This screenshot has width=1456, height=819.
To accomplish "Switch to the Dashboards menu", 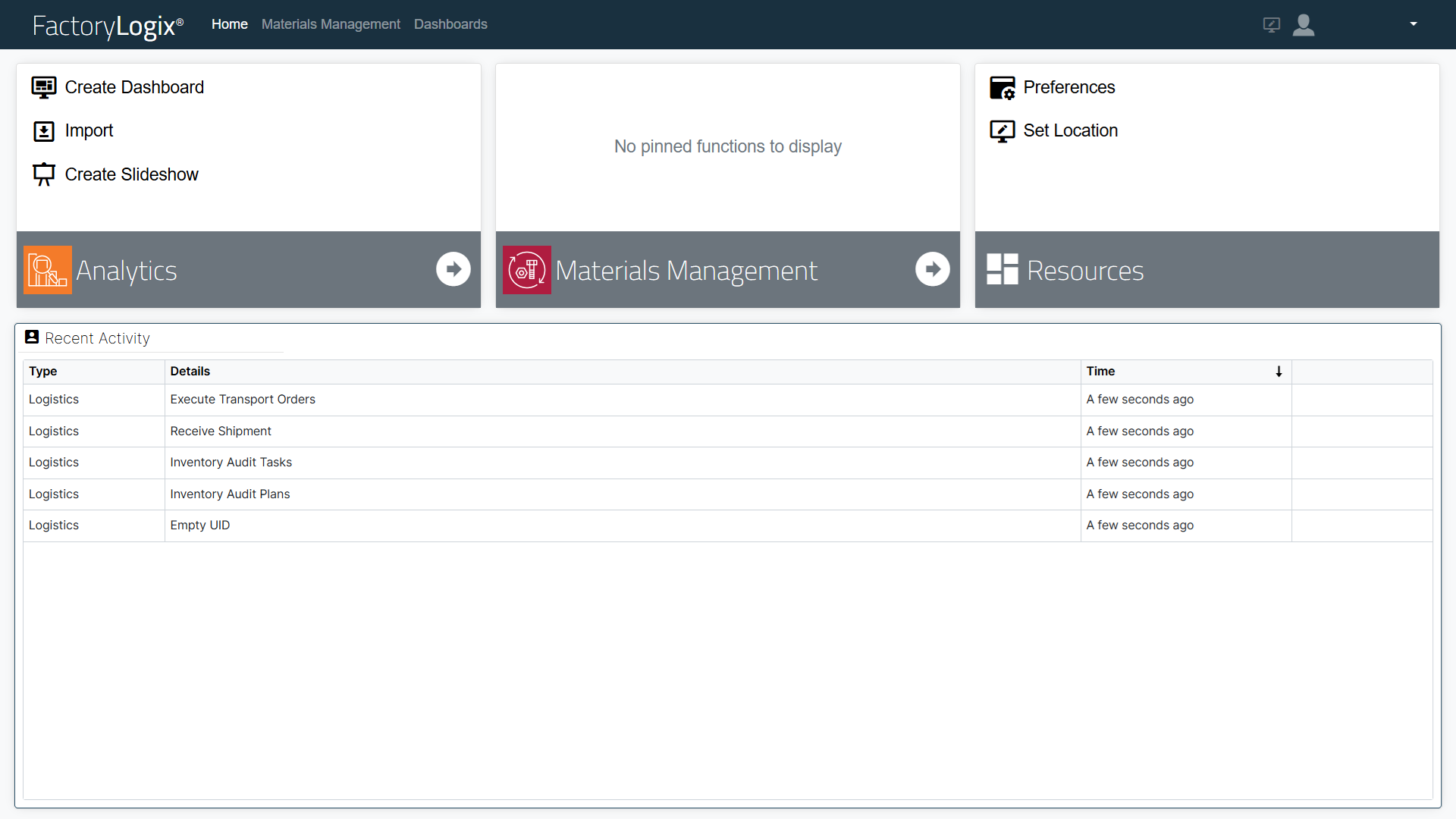I will [450, 24].
